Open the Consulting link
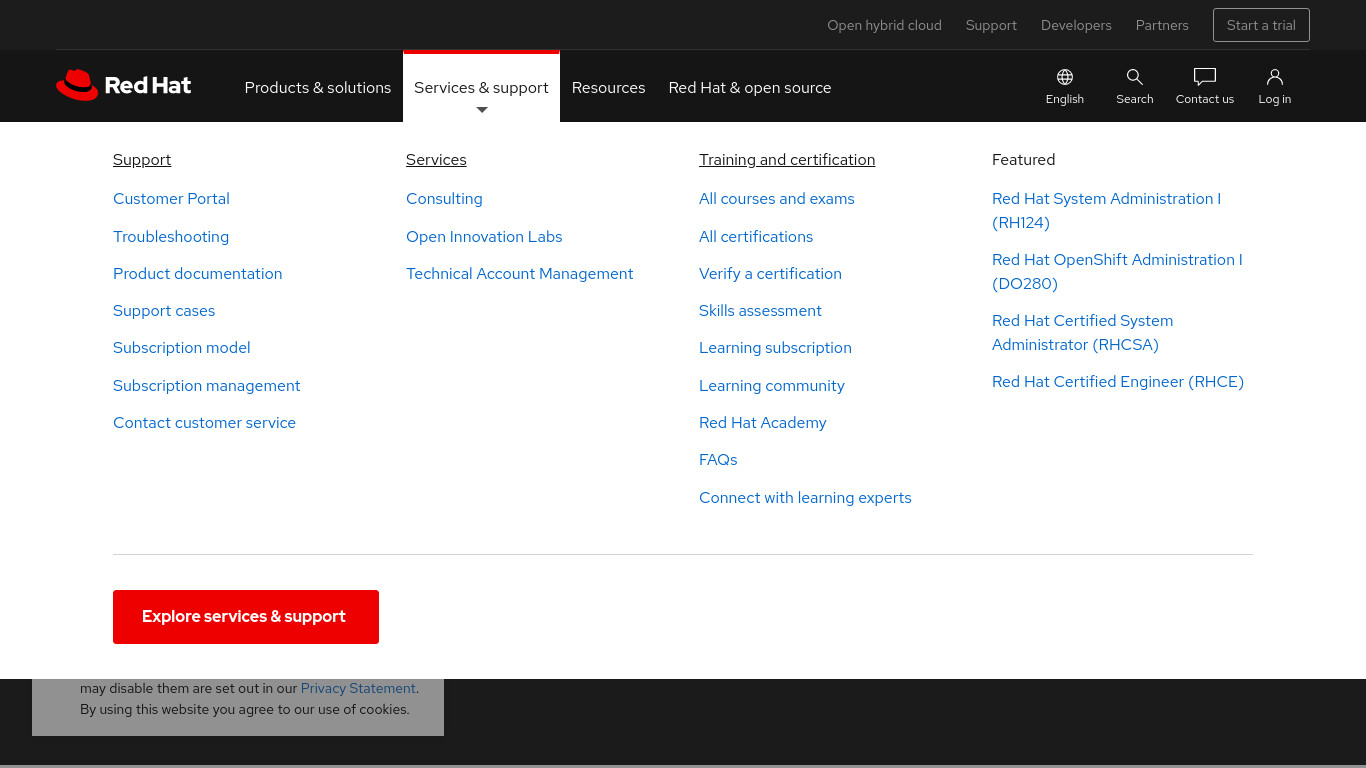 click(444, 199)
